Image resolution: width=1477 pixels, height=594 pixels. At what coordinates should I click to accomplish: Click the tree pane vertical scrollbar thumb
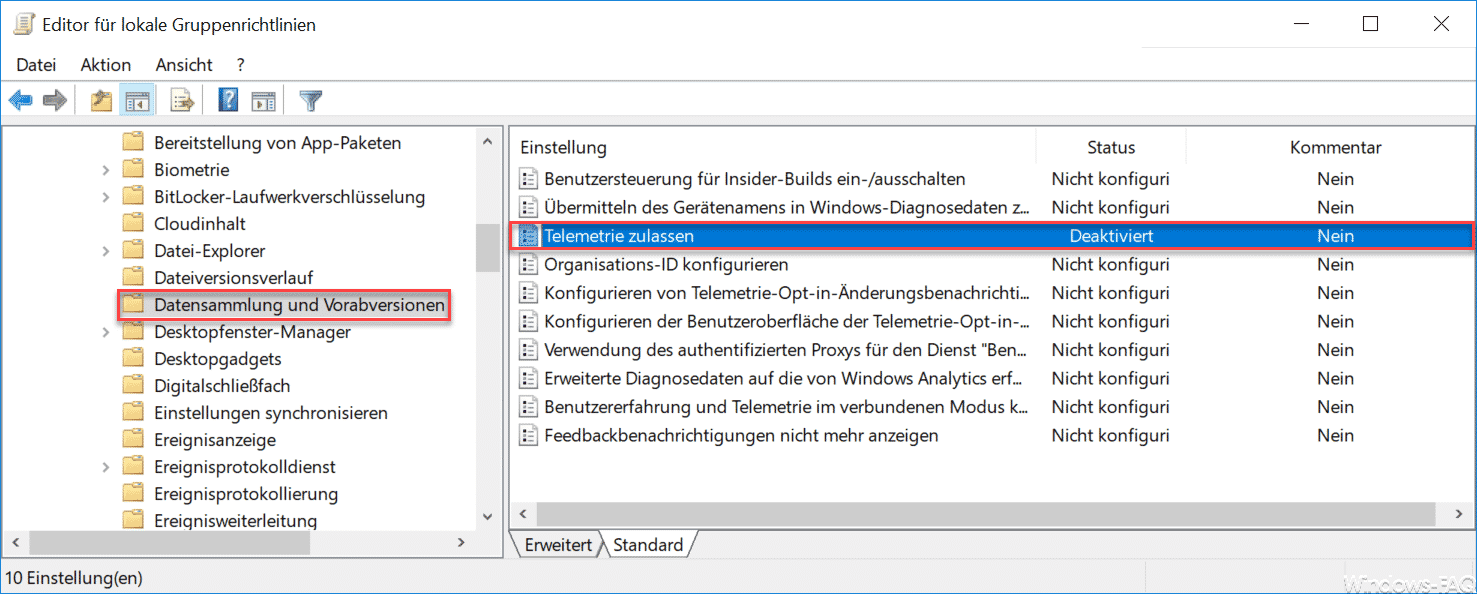pyautogui.click(x=487, y=247)
